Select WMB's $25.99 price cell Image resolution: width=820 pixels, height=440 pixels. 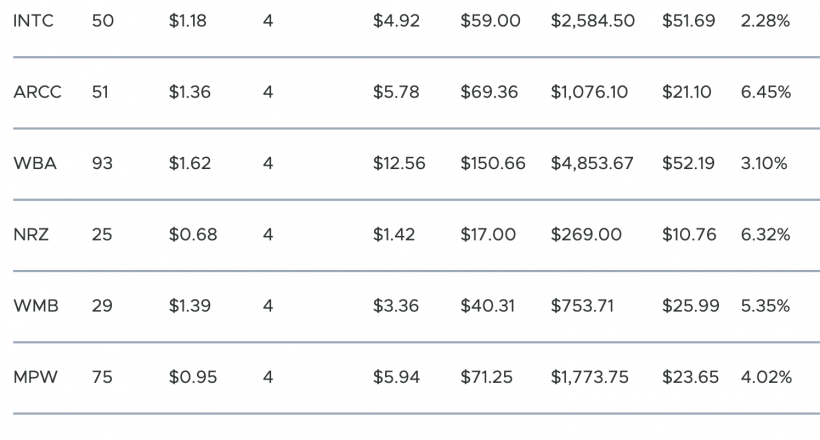point(690,306)
